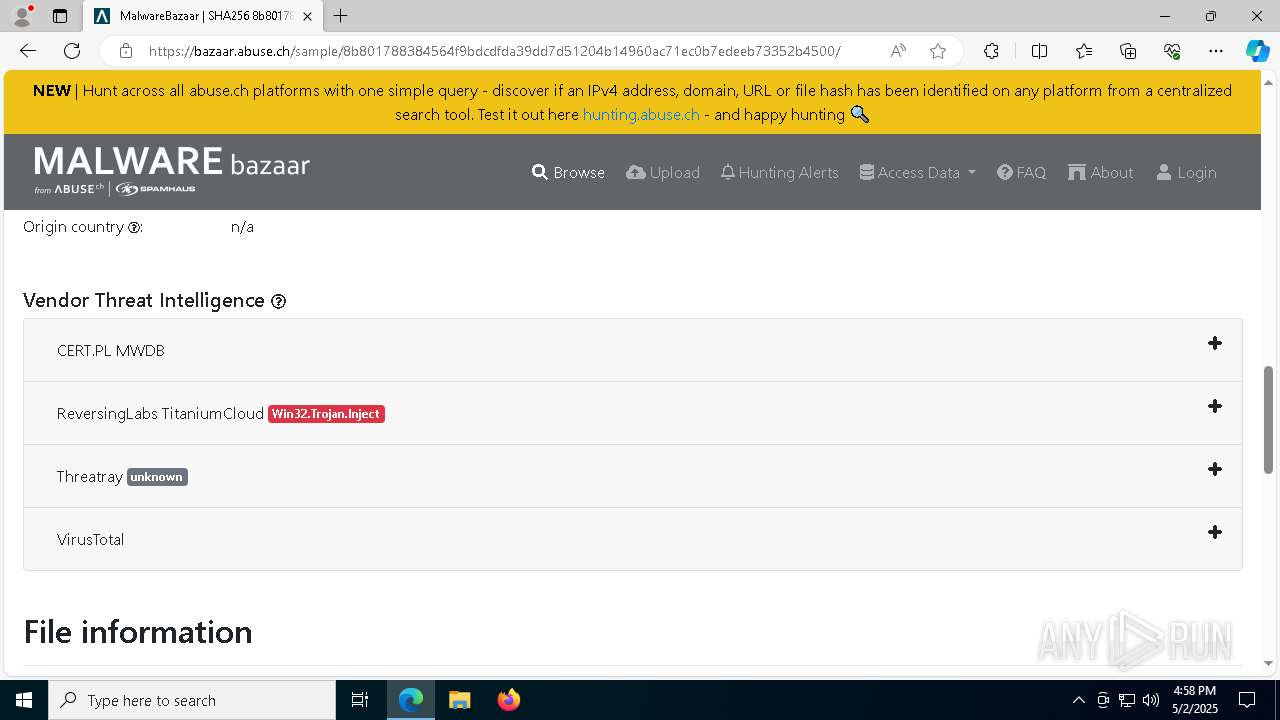Image resolution: width=1280 pixels, height=720 pixels.
Task: Click the Vendor Threat Intelligence heading
Action: pos(144,300)
